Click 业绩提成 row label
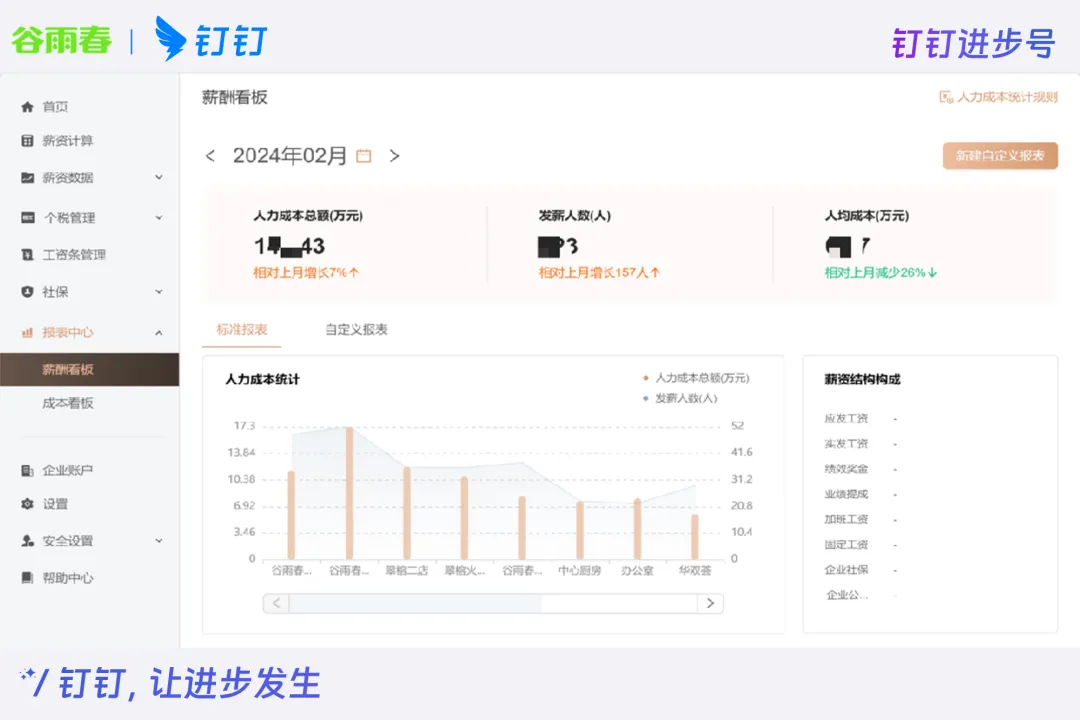 pos(847,494)
